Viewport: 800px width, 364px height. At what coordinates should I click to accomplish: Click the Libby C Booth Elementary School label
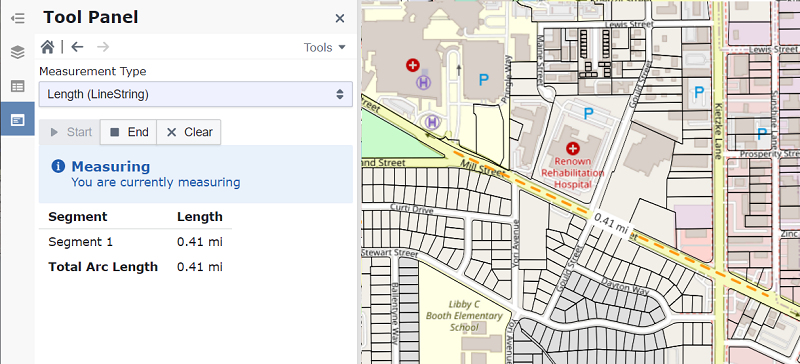[464, 316]
